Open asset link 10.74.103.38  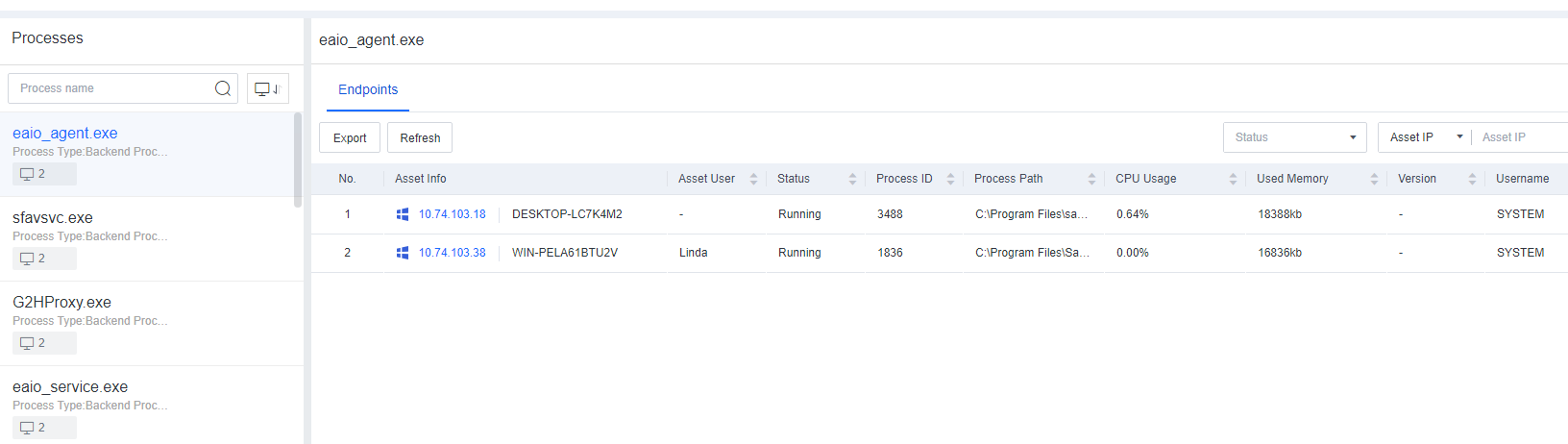pyautogui.click(x=452, y=253)
